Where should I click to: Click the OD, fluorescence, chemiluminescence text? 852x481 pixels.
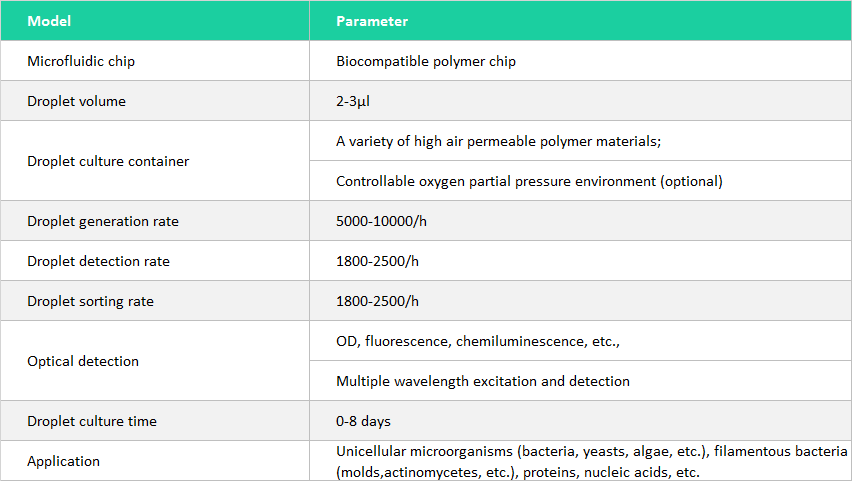(478, 341)
